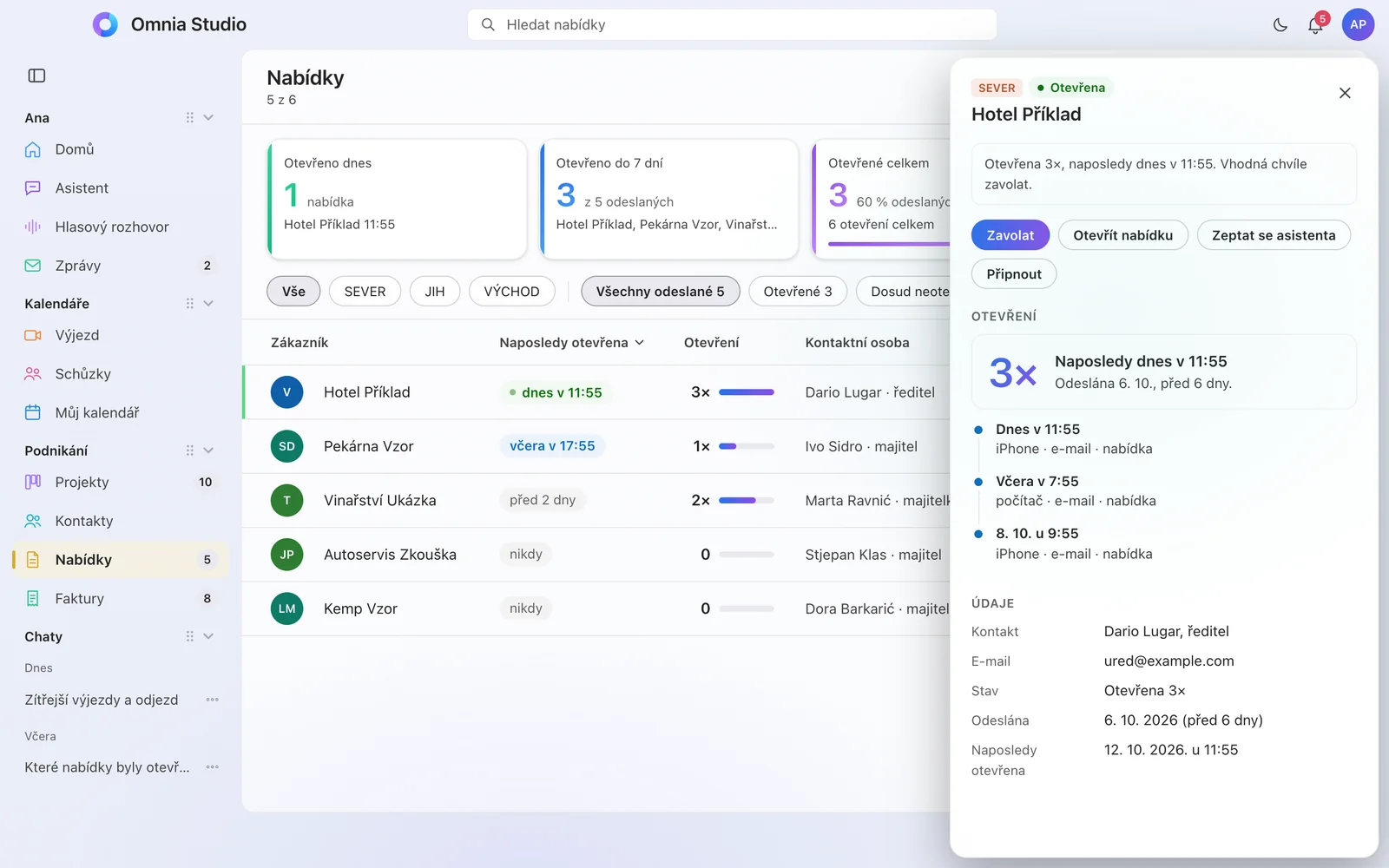
Task: Open AP user avatar menu
Action: point(1358,24)
